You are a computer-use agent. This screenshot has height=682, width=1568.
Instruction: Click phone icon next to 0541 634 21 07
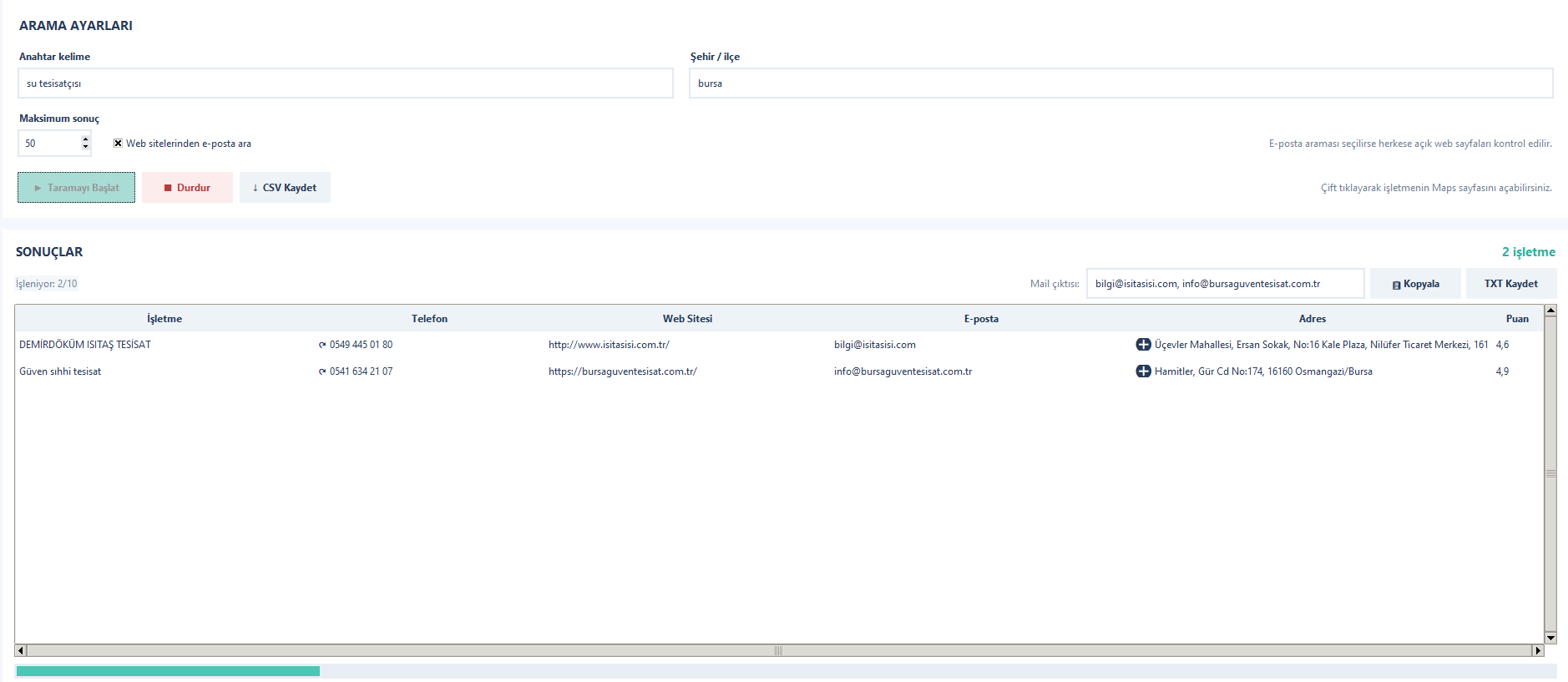tap(322, 371)
